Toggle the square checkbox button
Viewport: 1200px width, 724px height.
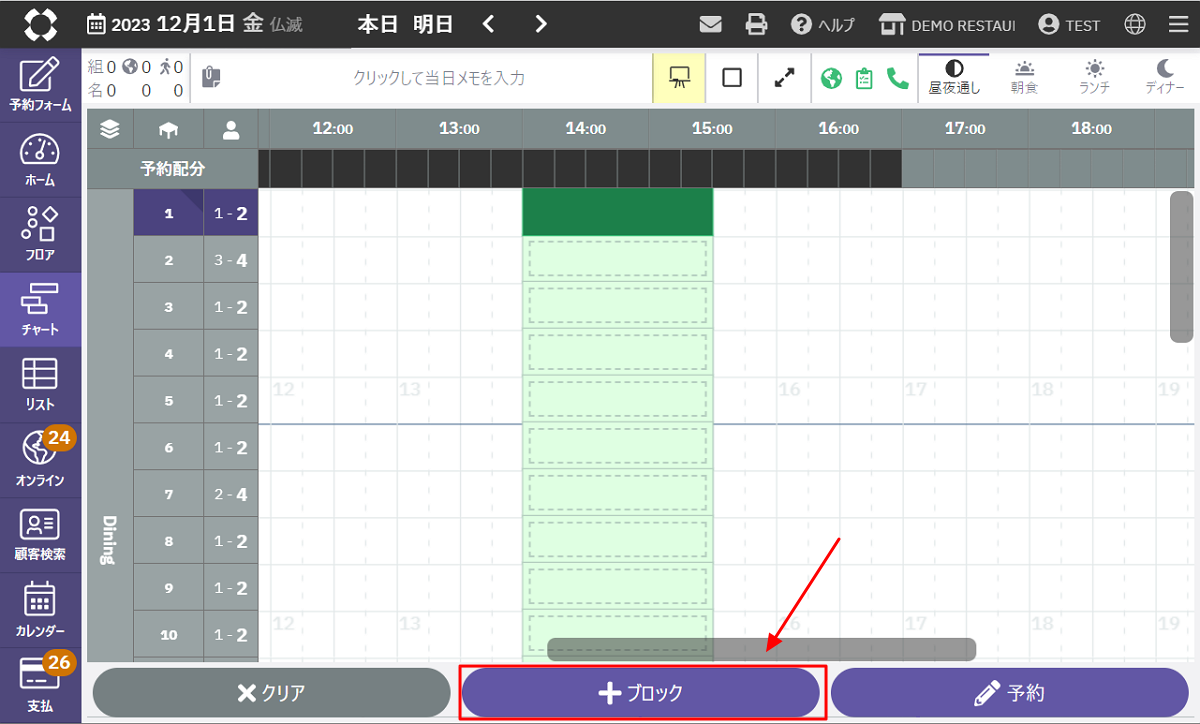[732, 77]
